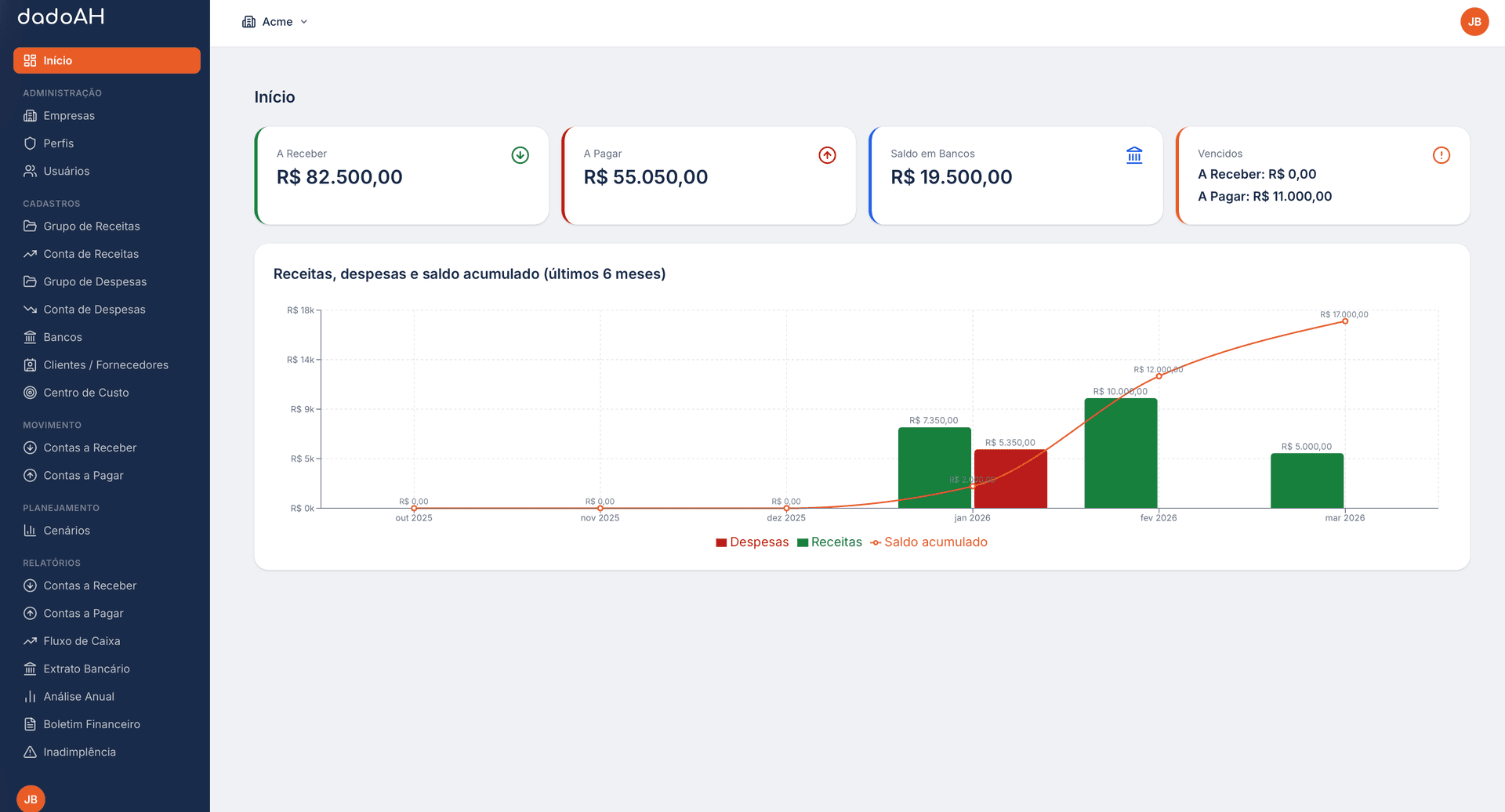Open Fluxo de Caixa report

click(x=82, y=641)
